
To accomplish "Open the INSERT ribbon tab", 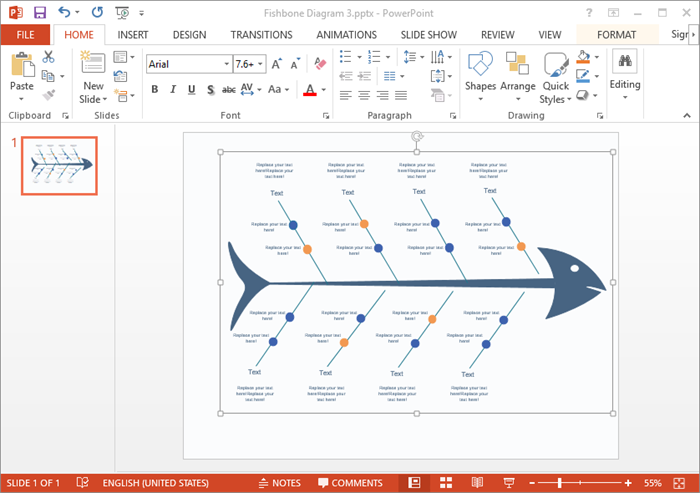I will pos(132,34).
